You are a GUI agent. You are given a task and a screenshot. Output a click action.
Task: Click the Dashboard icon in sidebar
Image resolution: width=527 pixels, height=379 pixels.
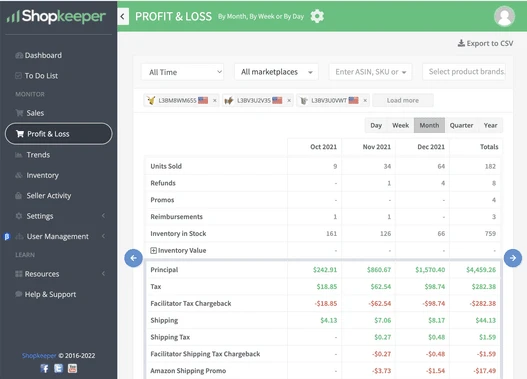coord(19,55)
